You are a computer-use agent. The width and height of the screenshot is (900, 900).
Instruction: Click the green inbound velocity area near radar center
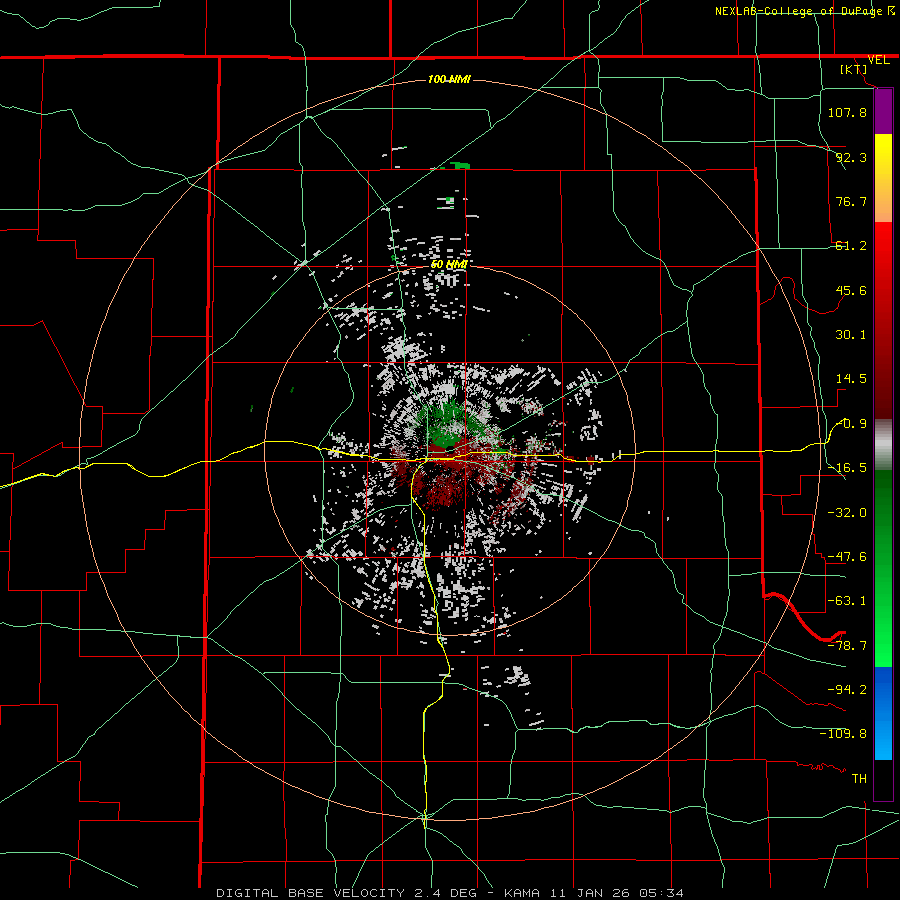[451, 424]
